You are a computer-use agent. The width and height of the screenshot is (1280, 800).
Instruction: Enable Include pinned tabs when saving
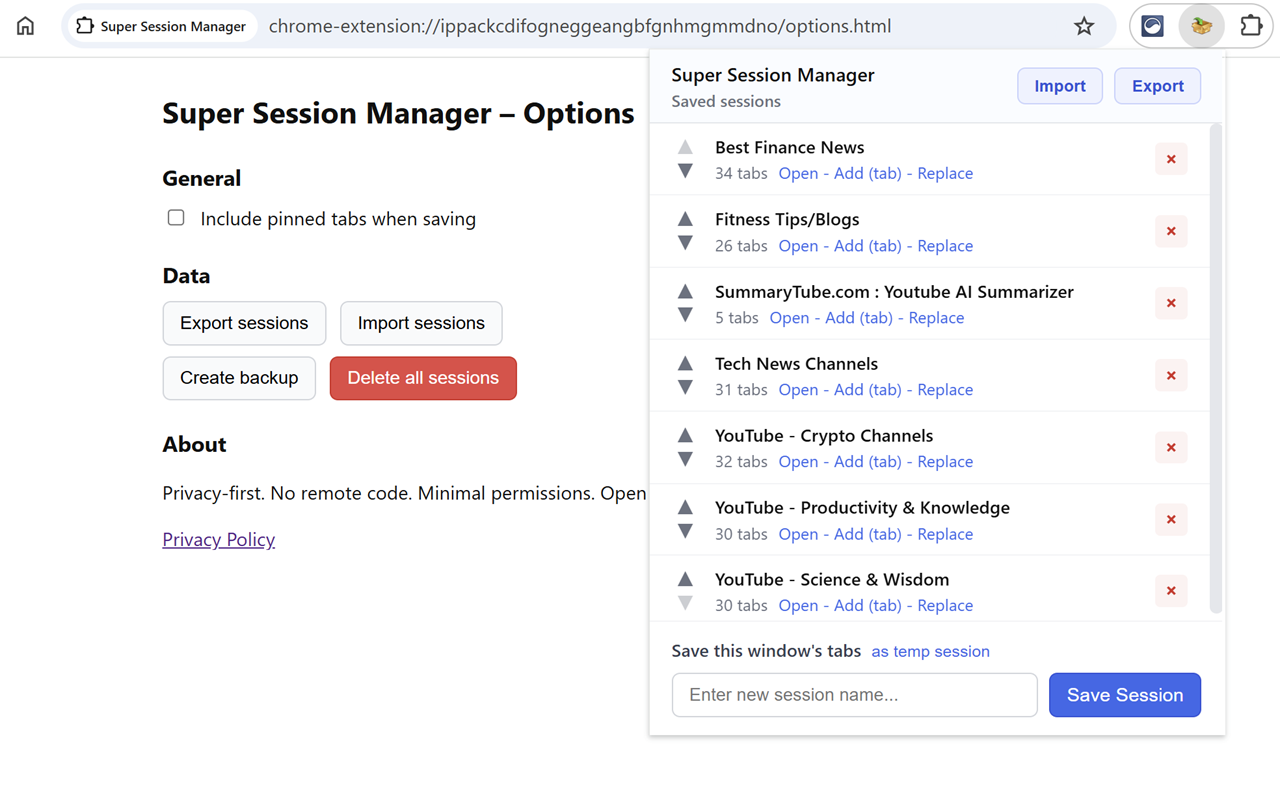[x=176, y=218]
